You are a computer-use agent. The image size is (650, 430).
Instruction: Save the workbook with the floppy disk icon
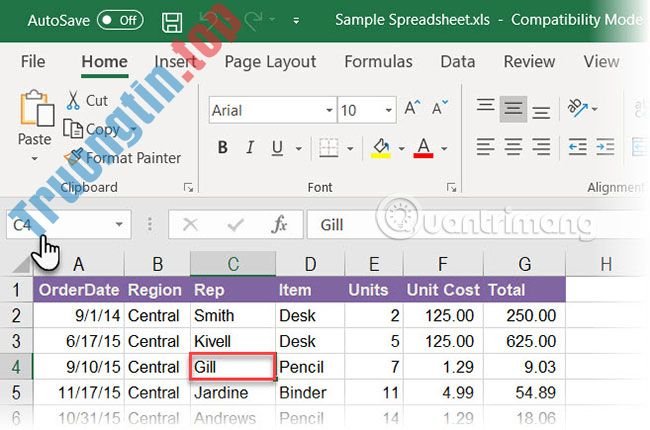(x=172, y=22)
